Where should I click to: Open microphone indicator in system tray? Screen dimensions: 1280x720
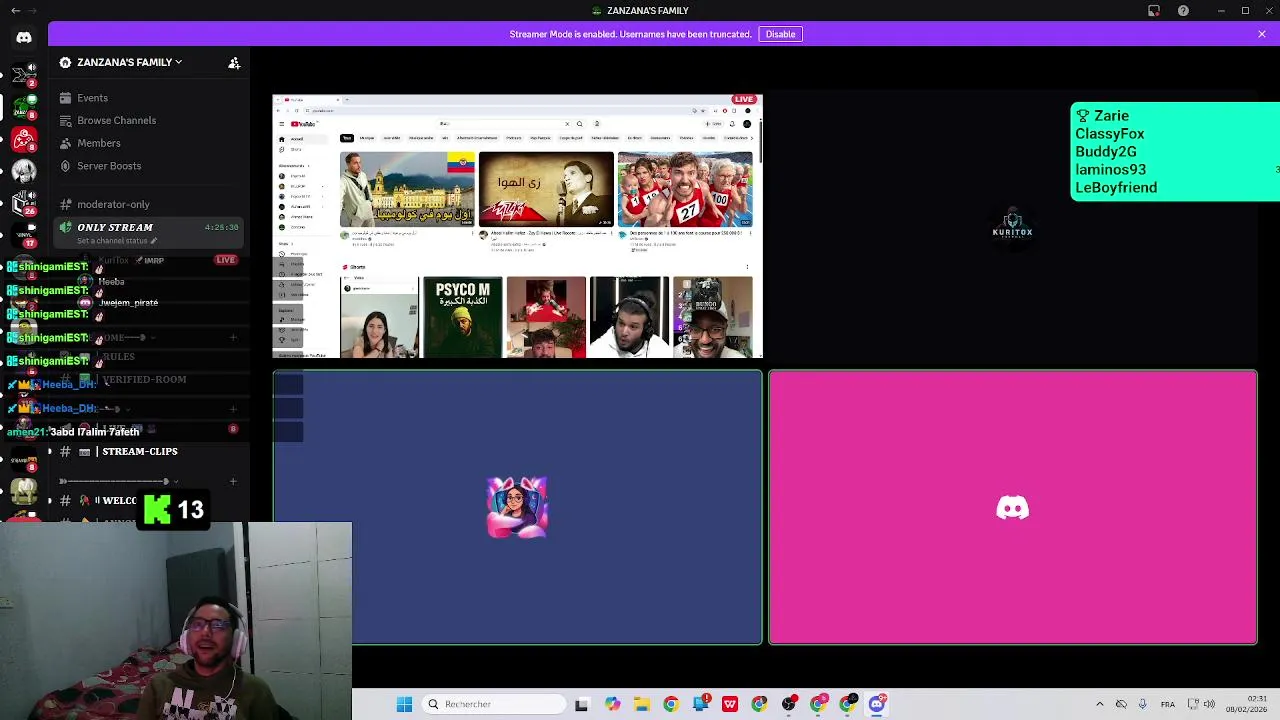(1143, 704)
